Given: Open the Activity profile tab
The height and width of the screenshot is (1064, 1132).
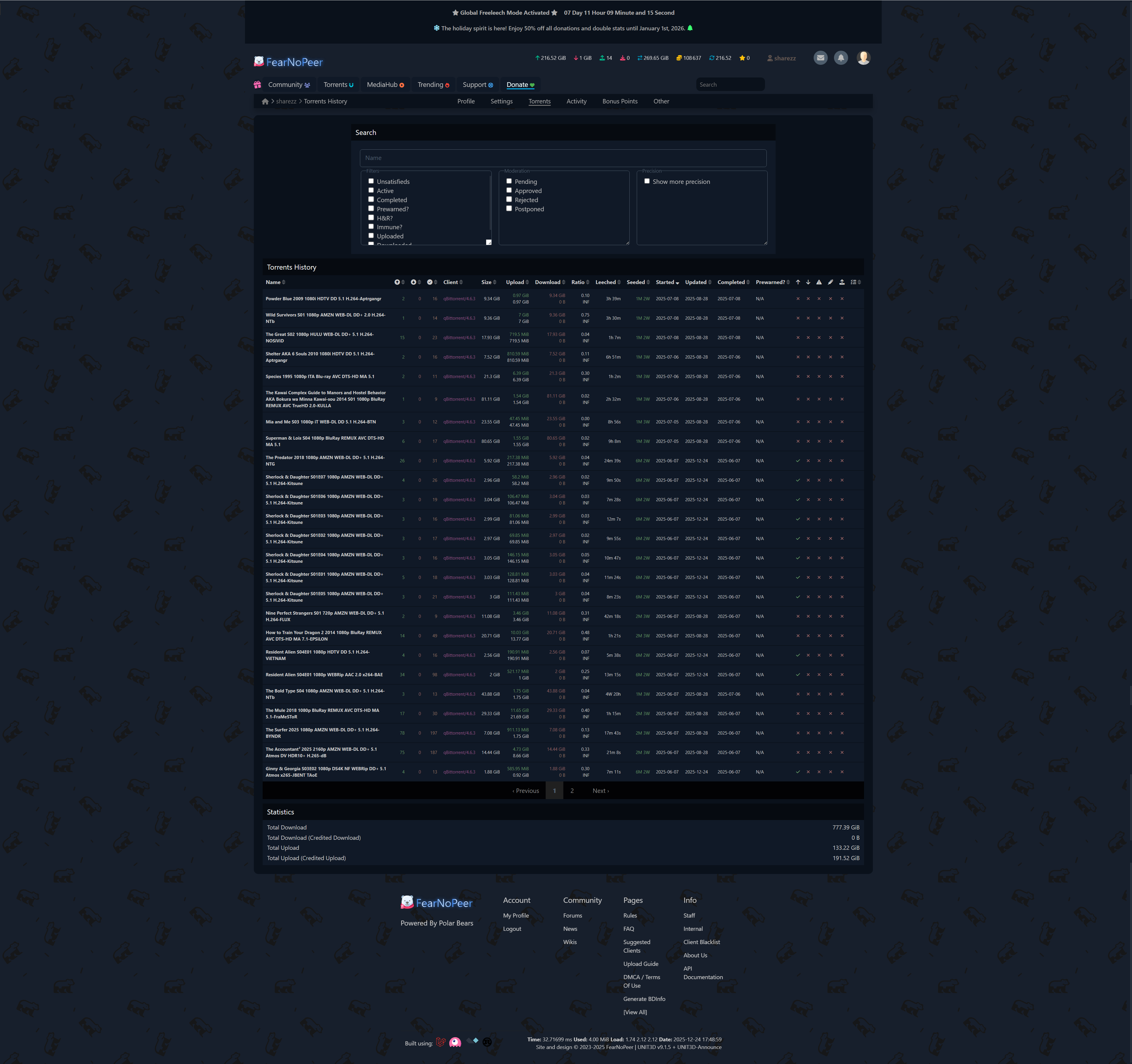Looking at the screenshot, I should tap(576, 101).
